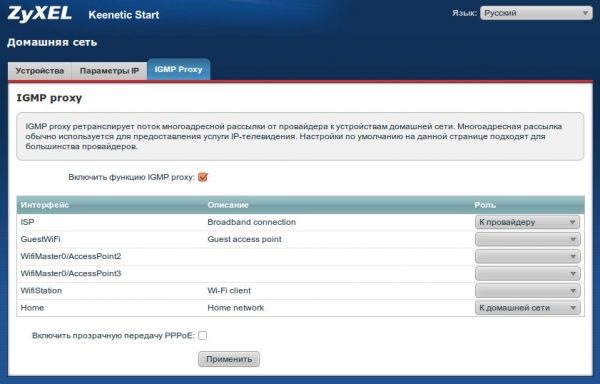The height and width of the screenshot is (384, 600).
Task: Enable the прозрачную передачу PPPoE checkbox
Action: [203, 335]
